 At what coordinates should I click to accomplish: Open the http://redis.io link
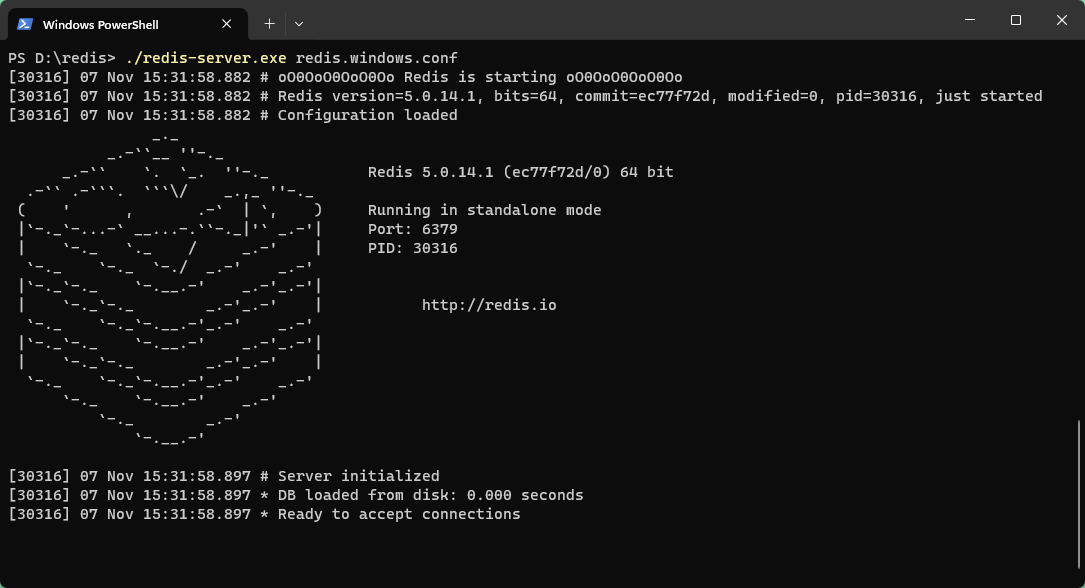[x=489, y=305]
